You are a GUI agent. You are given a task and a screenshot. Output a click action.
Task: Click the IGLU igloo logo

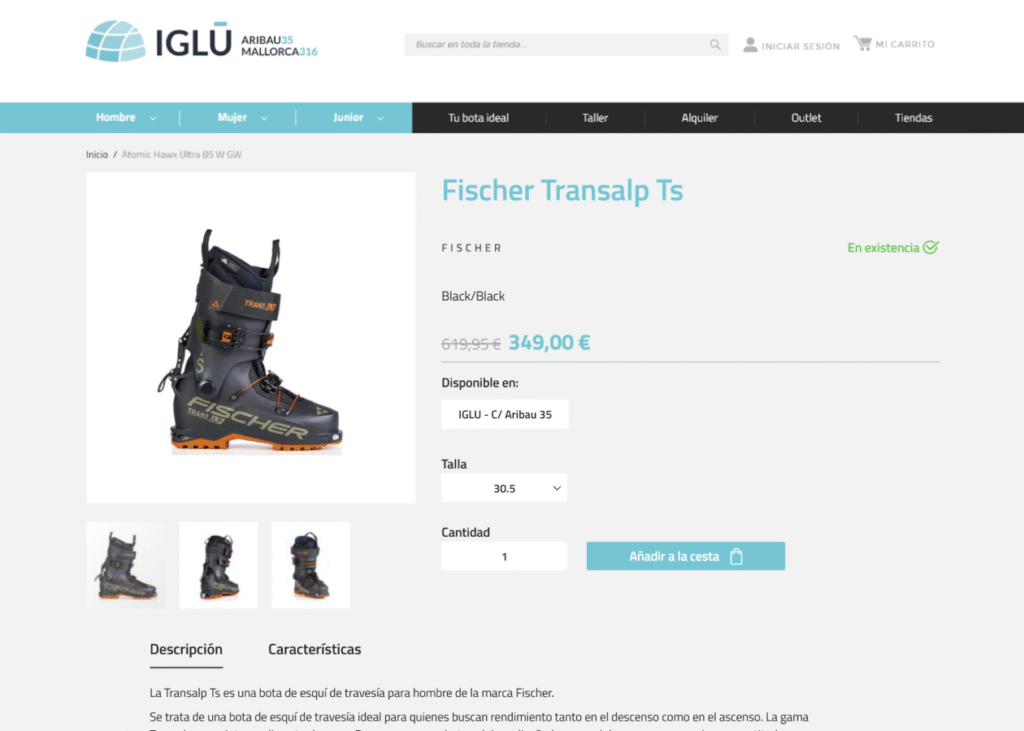point(116,42)
